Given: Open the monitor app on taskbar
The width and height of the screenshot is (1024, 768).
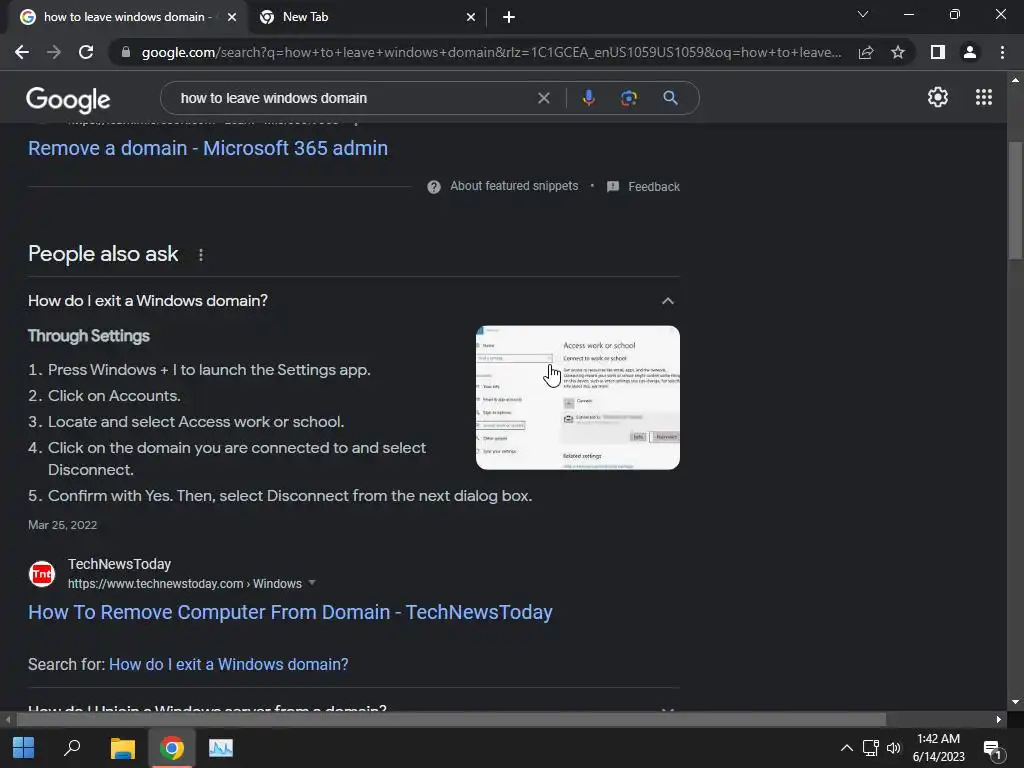Looking at the screenshot, I should click(x=221, y=748).
